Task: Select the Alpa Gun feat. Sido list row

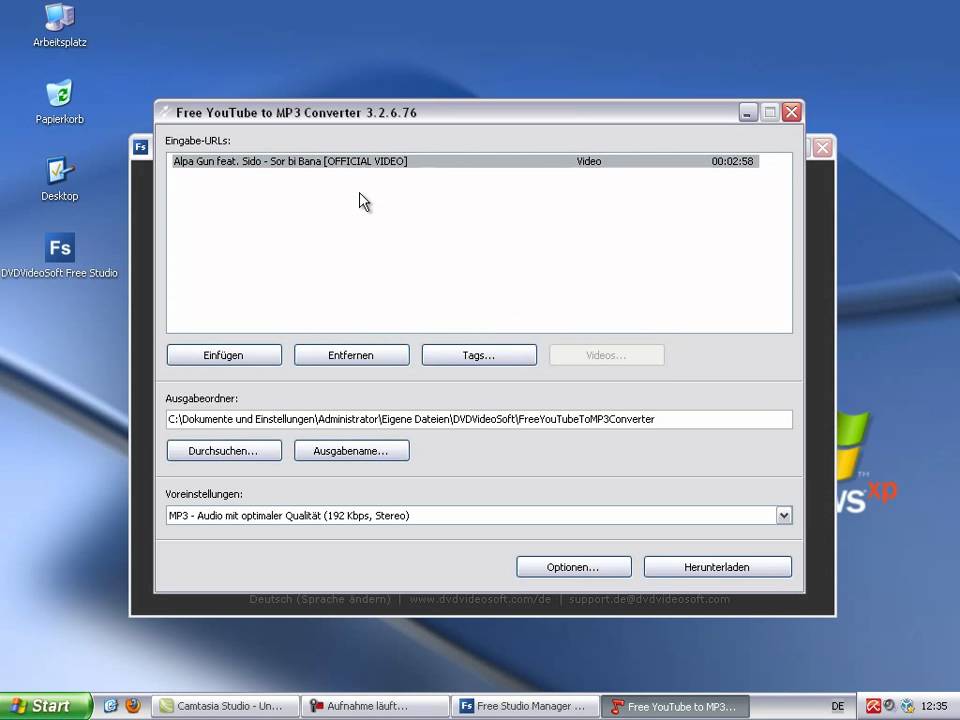Action: click(465, 161)
